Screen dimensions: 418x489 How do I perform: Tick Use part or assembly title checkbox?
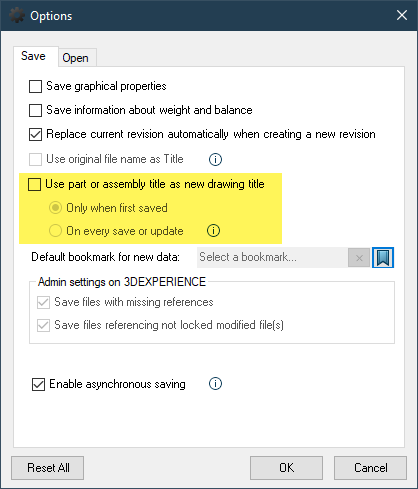[34, 184]
